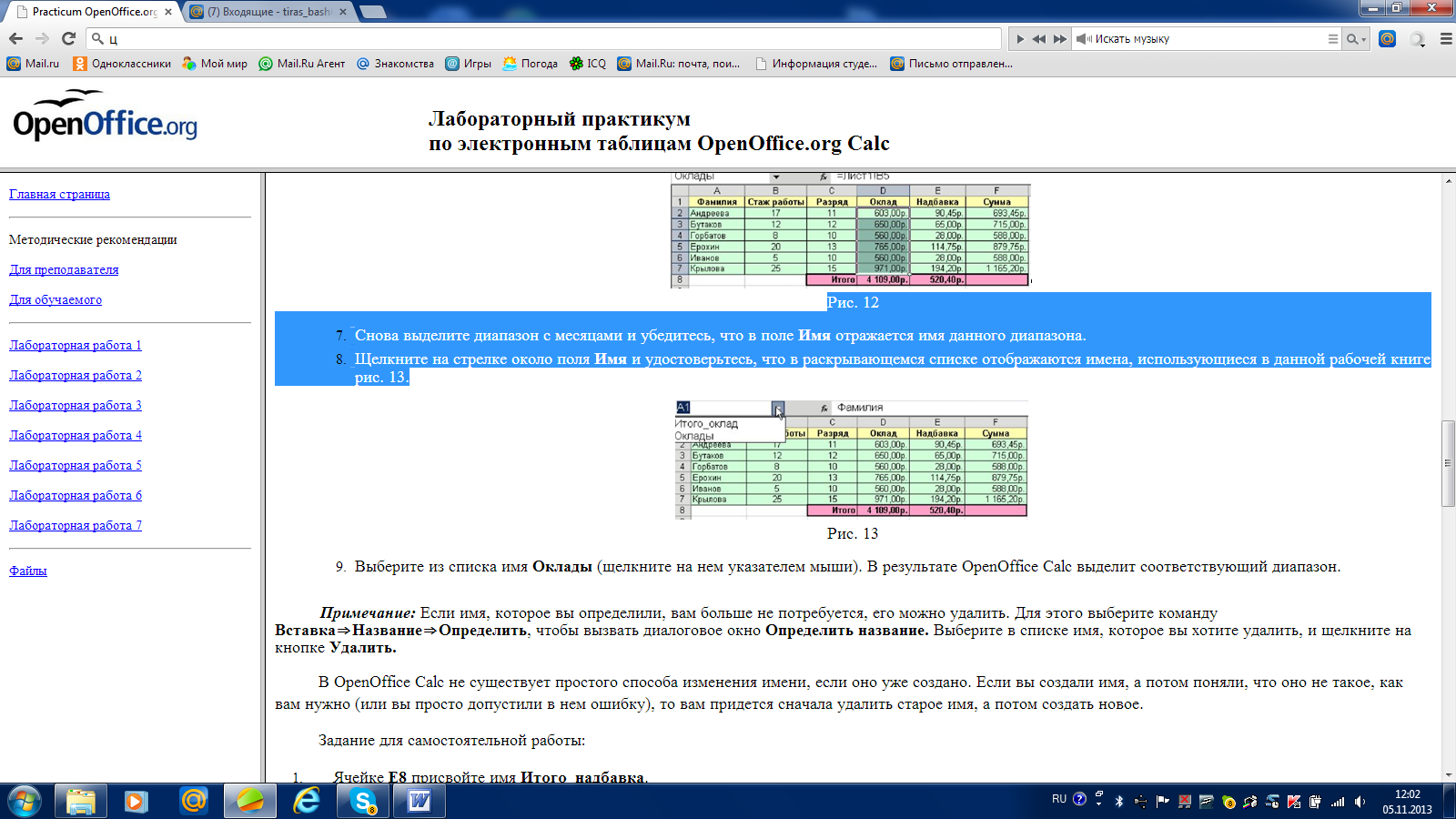This screenshot has height=819, width=1456.
Task: Open the 'Для обучаемого' link
Action: (56, 299)
